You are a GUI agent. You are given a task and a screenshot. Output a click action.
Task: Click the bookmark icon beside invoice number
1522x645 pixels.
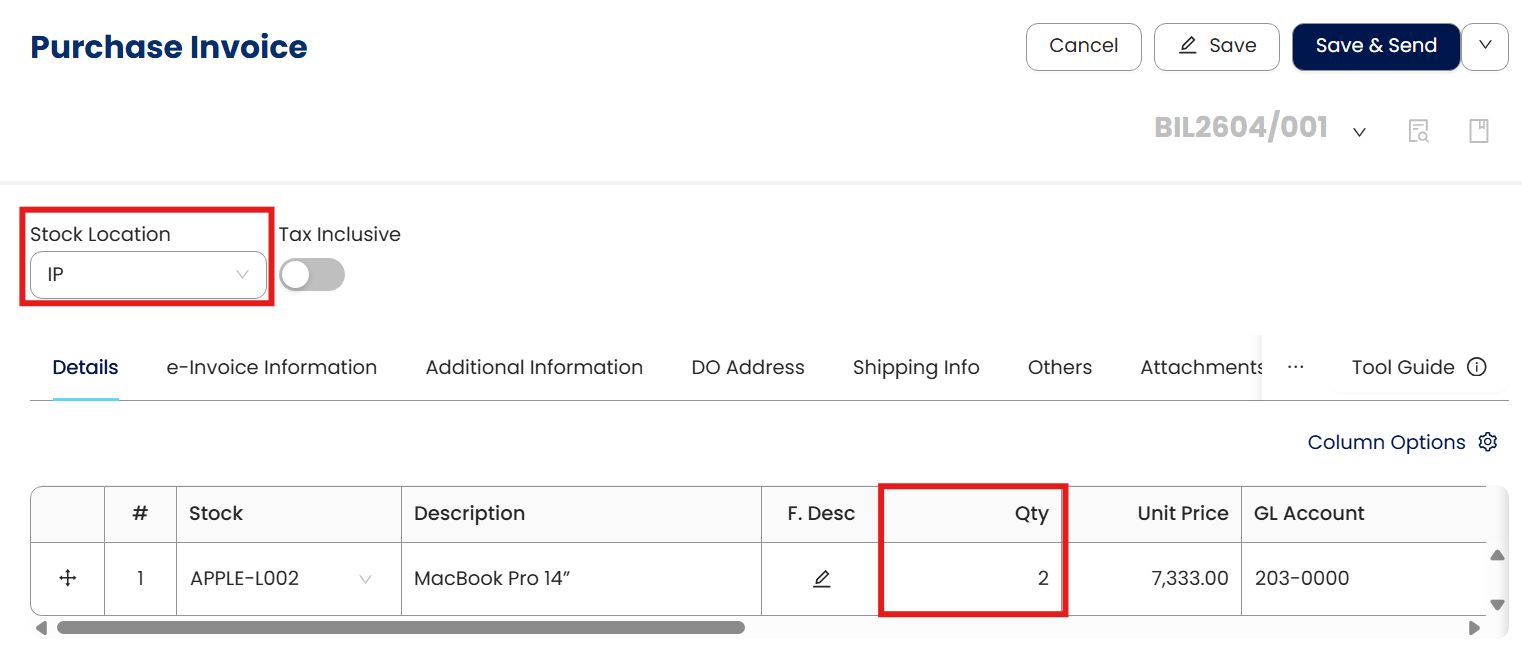point(1479,131)
